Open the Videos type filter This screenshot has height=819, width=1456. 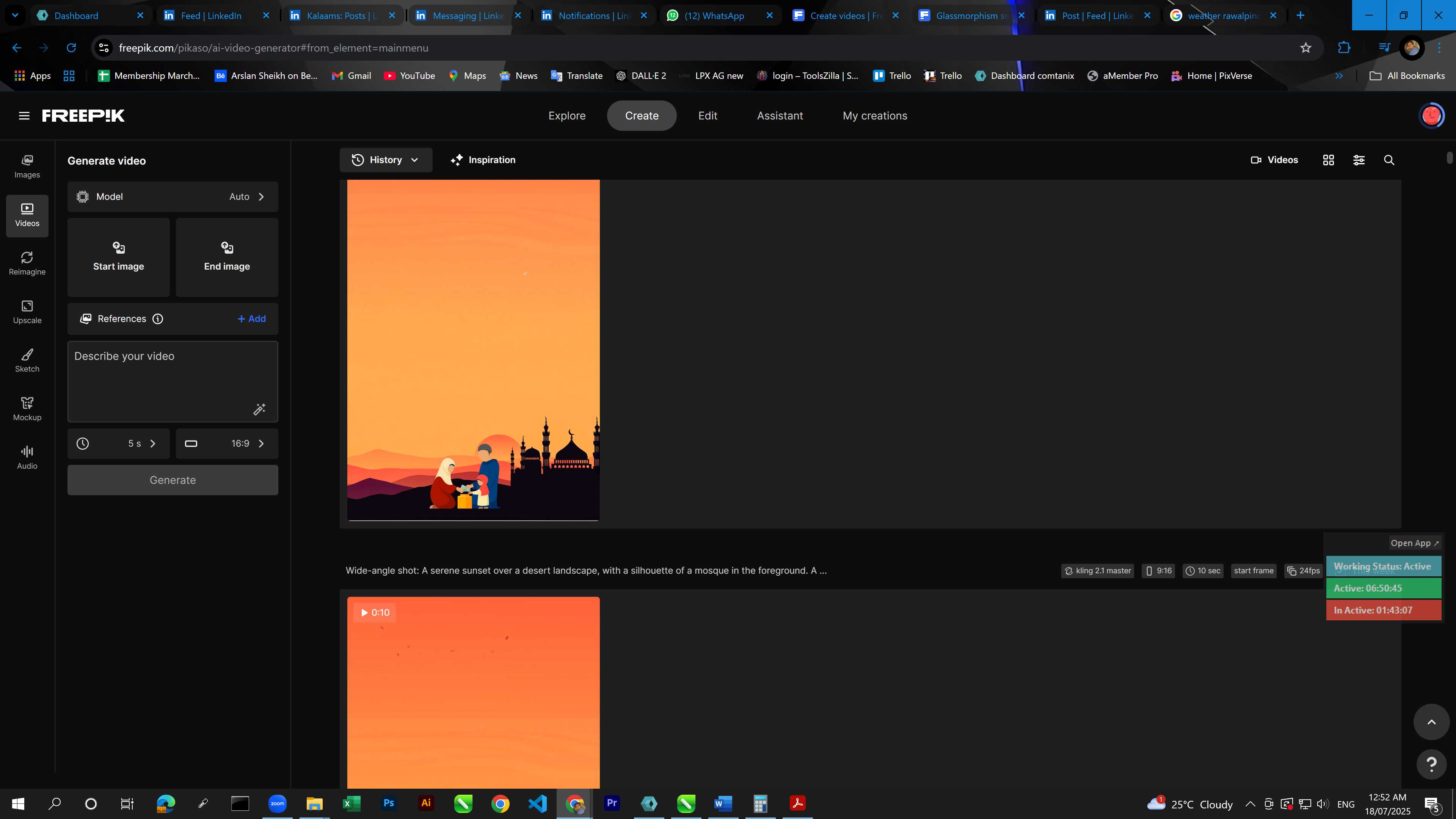[1274, 160]
